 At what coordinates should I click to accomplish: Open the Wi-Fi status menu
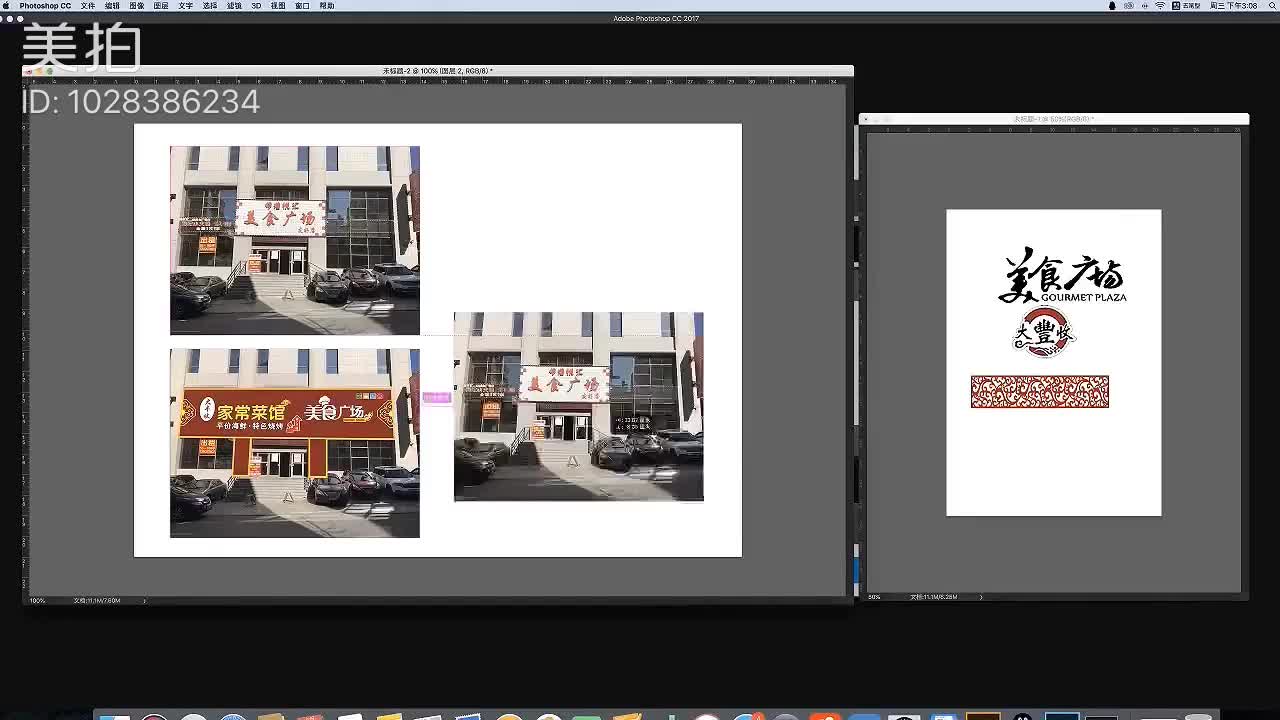pyautogui.click(x=1160, y=6)
